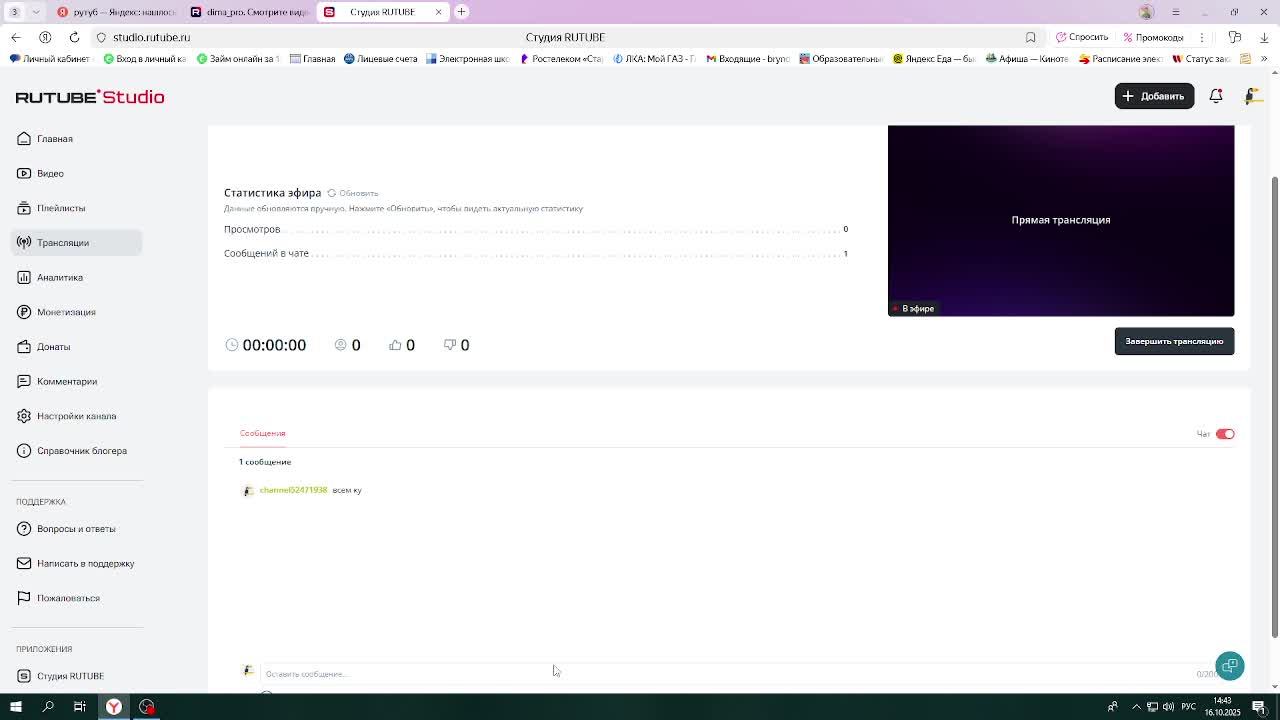This screenshot has height=720, width=1280.
Task: Open the taskbar clock and calendar
Action: pyautogui.click(x=1223, y=707)
